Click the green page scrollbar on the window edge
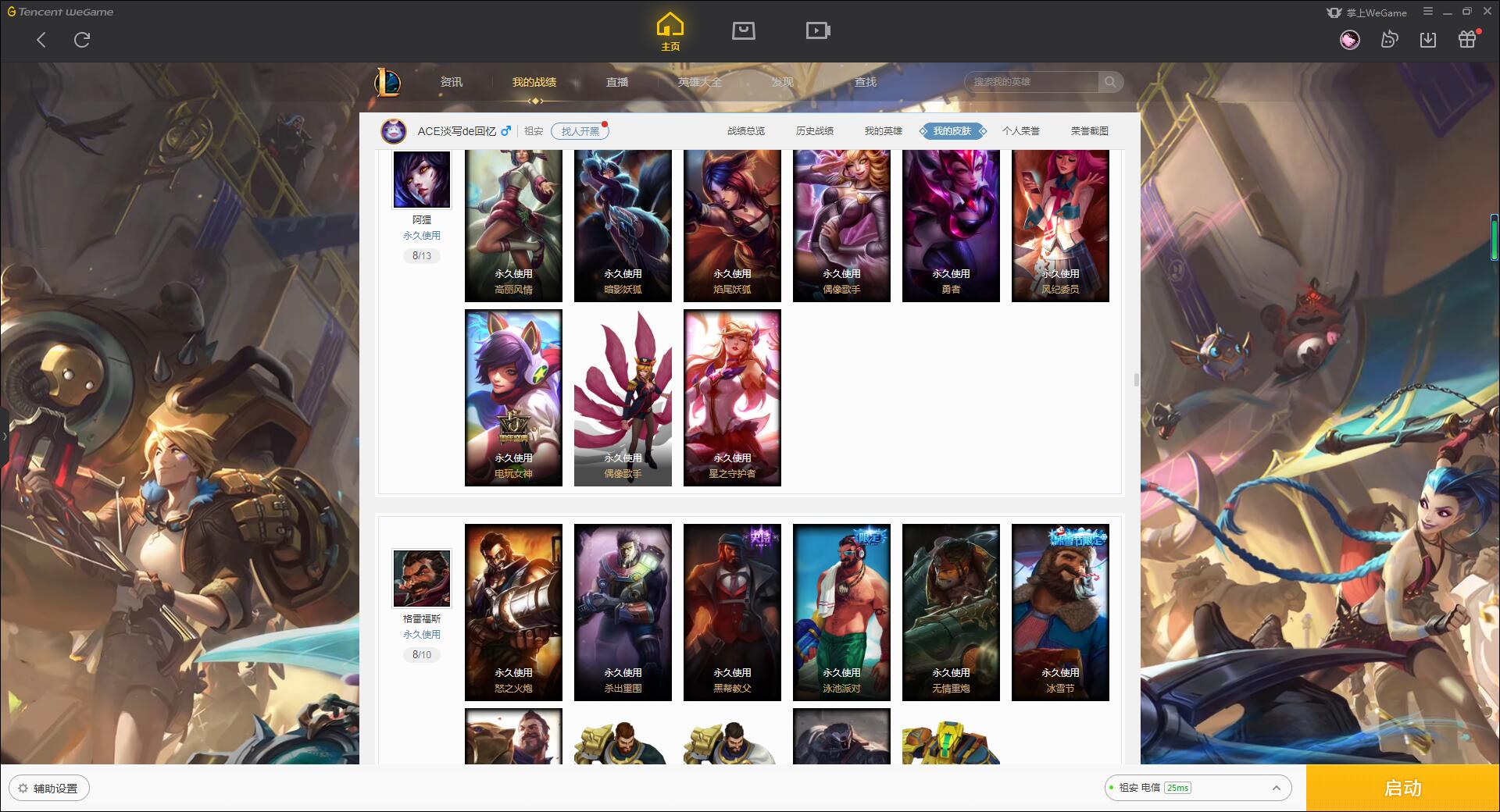Image resolution: width=1500 pixels, height=812 pixels. pos(1495,237)
